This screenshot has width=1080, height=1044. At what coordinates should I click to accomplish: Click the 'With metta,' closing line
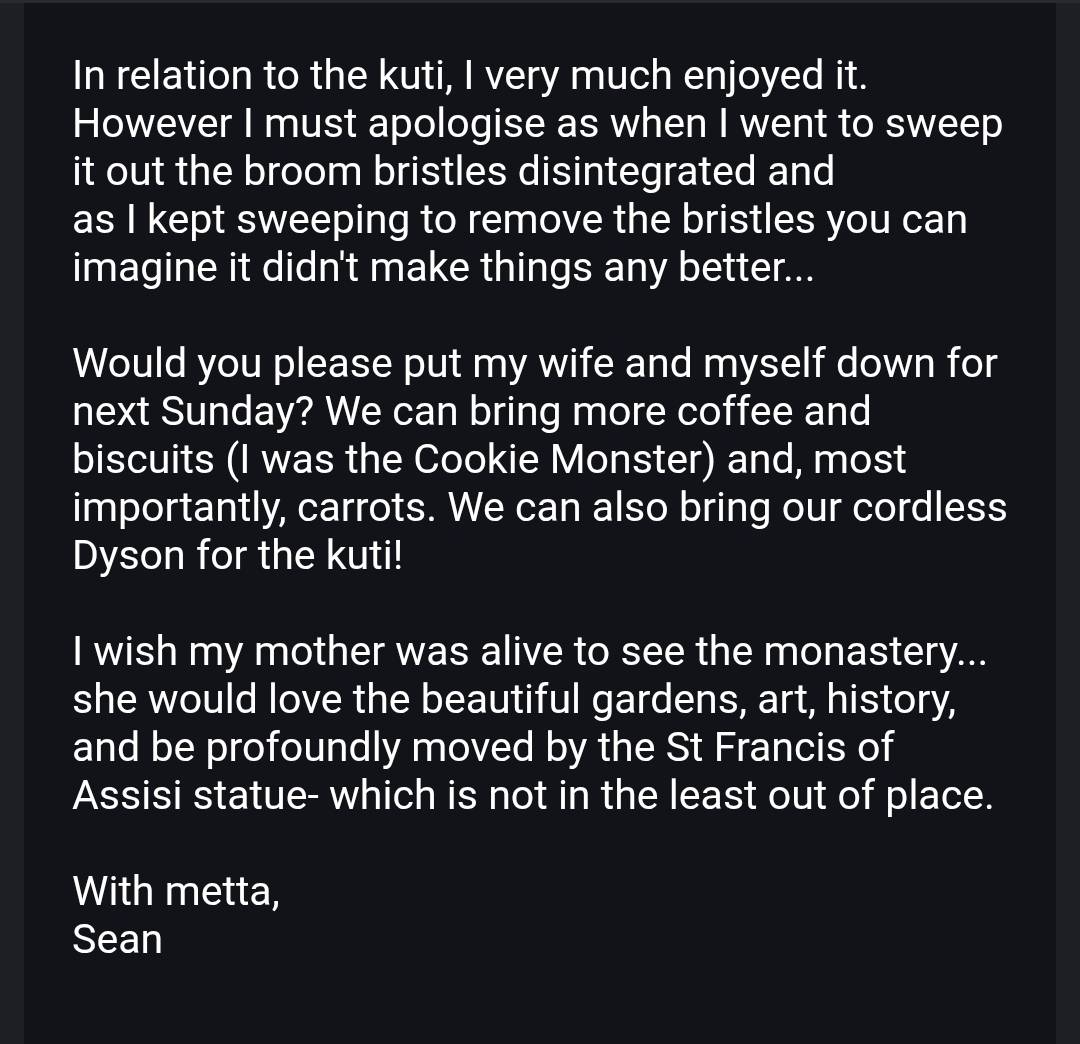pos(176,890)
